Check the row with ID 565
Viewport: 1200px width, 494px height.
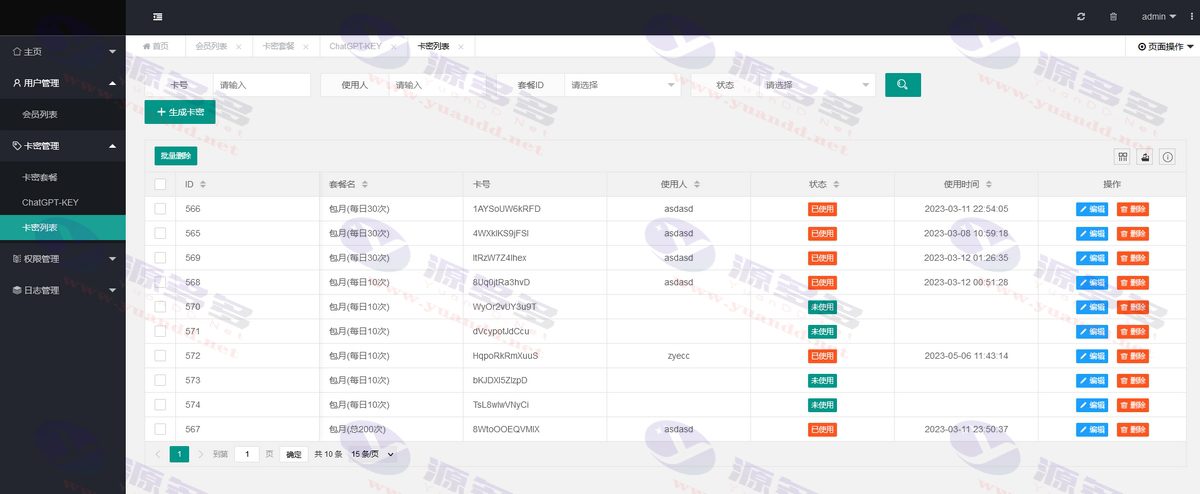(160, 233)
